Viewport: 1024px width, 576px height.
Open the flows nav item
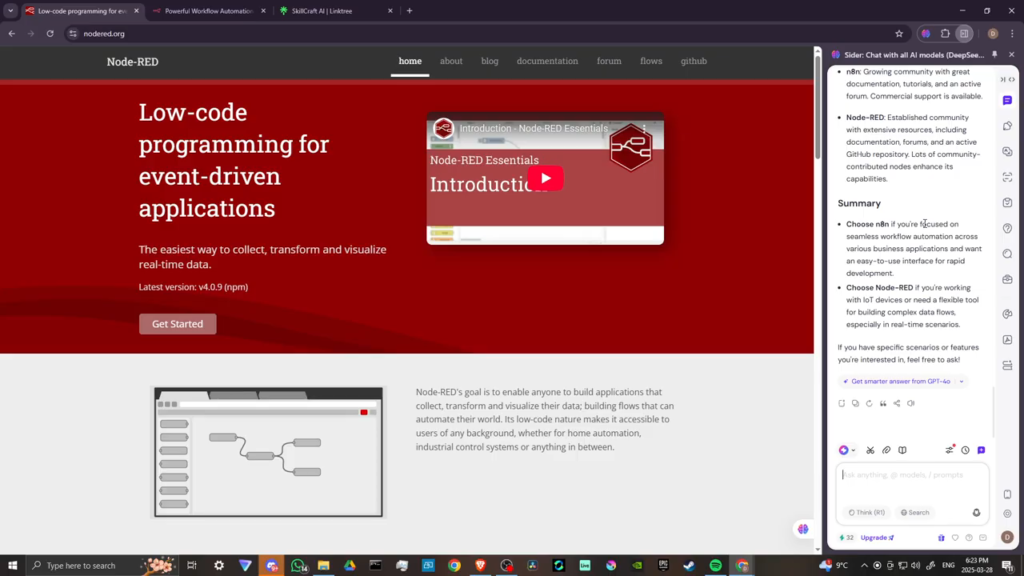[x=651, y=61]
